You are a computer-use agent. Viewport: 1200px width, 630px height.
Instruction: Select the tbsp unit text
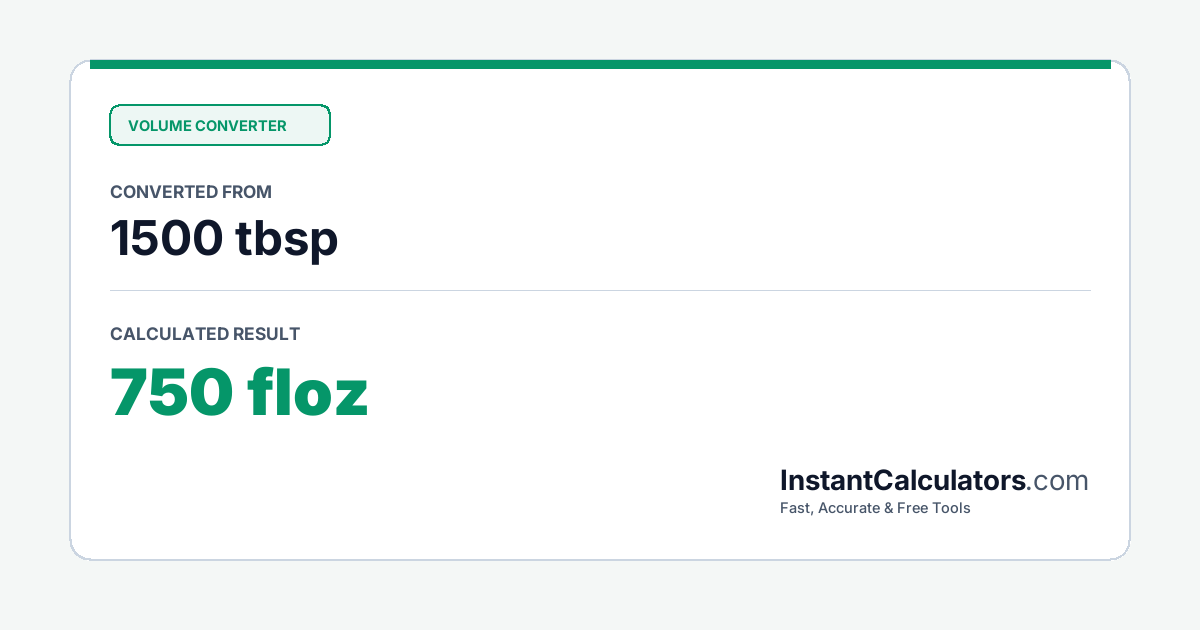(x=287, y=241)
